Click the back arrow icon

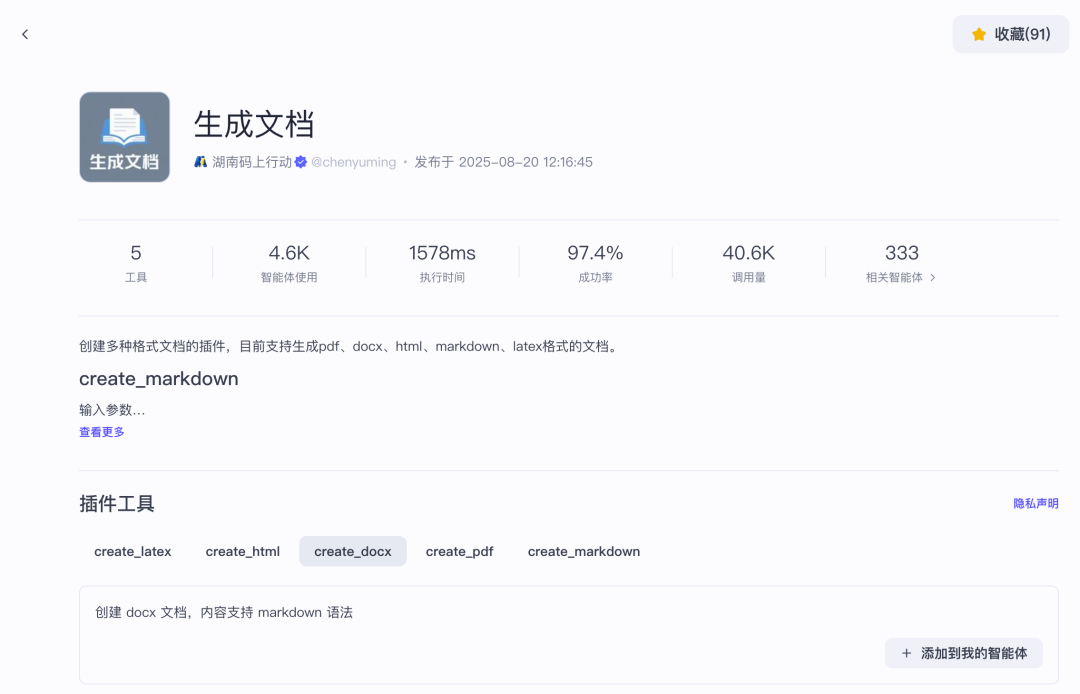click(x=25, y=35)
